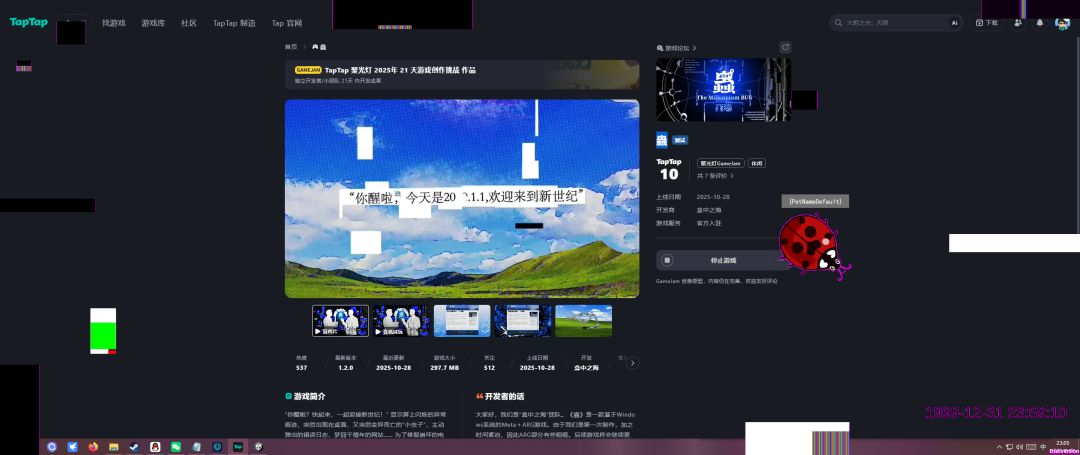Open File Explorer from the taskbar
The width and height of the screenshot is (1080, 455).
pos(114,447)
